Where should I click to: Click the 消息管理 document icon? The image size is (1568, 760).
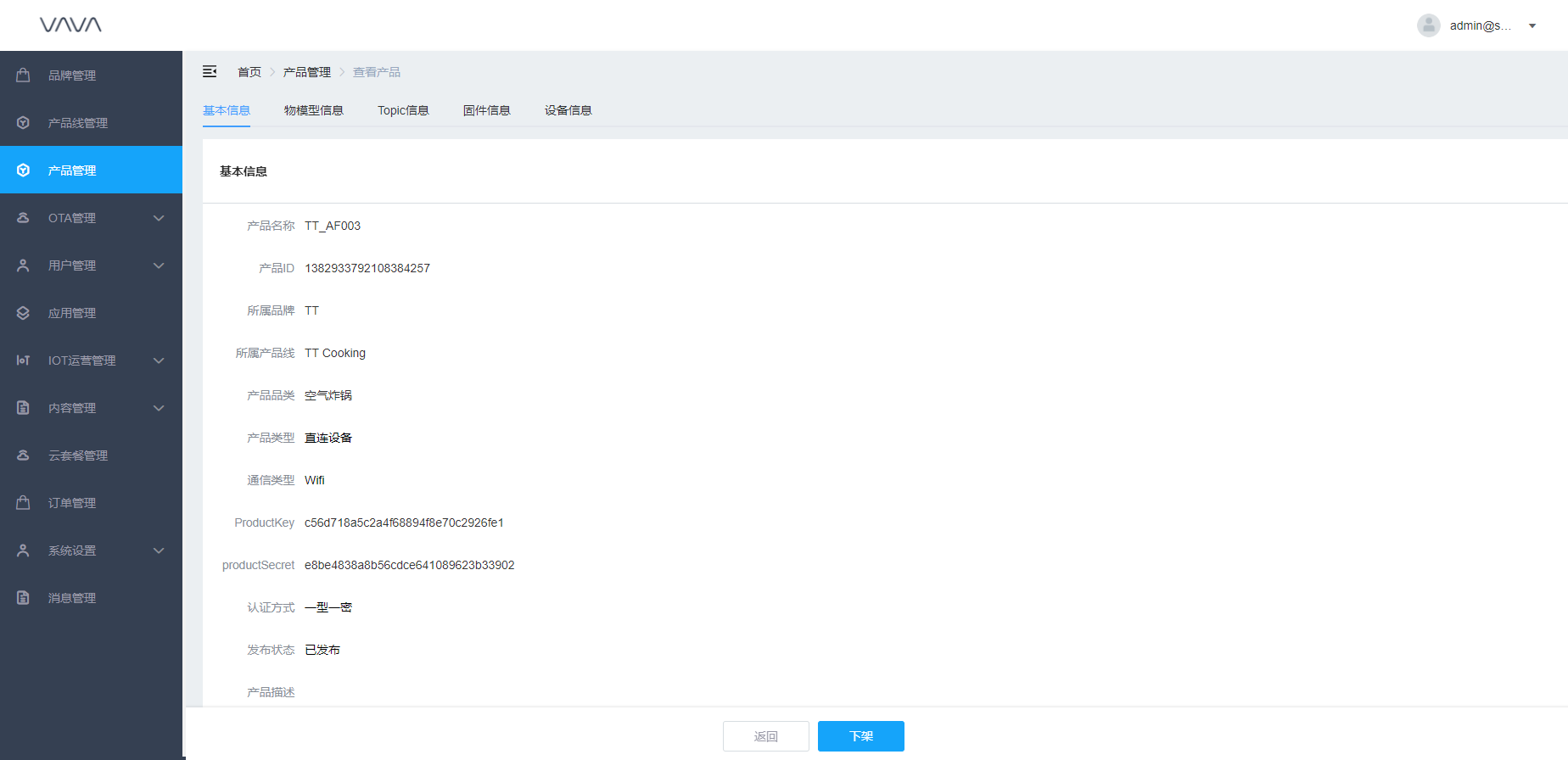(x=23, y=597)
